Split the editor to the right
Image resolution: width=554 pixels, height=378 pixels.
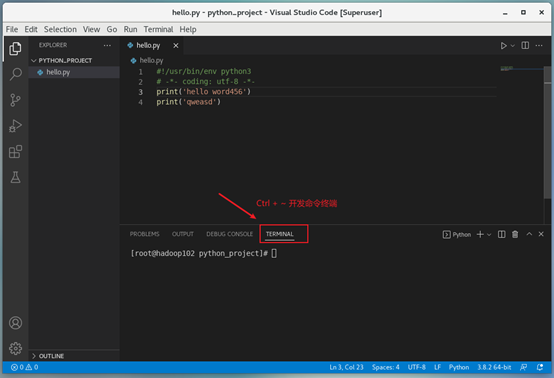point(525,45)
